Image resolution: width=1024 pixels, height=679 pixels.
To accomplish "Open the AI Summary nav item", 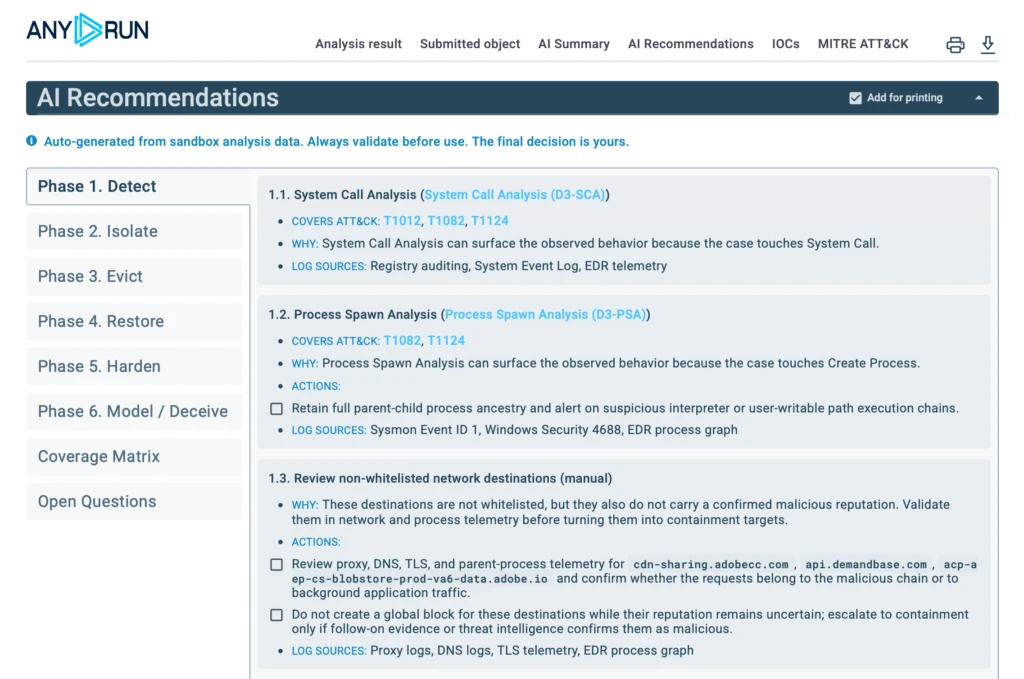I will [574, 44].
